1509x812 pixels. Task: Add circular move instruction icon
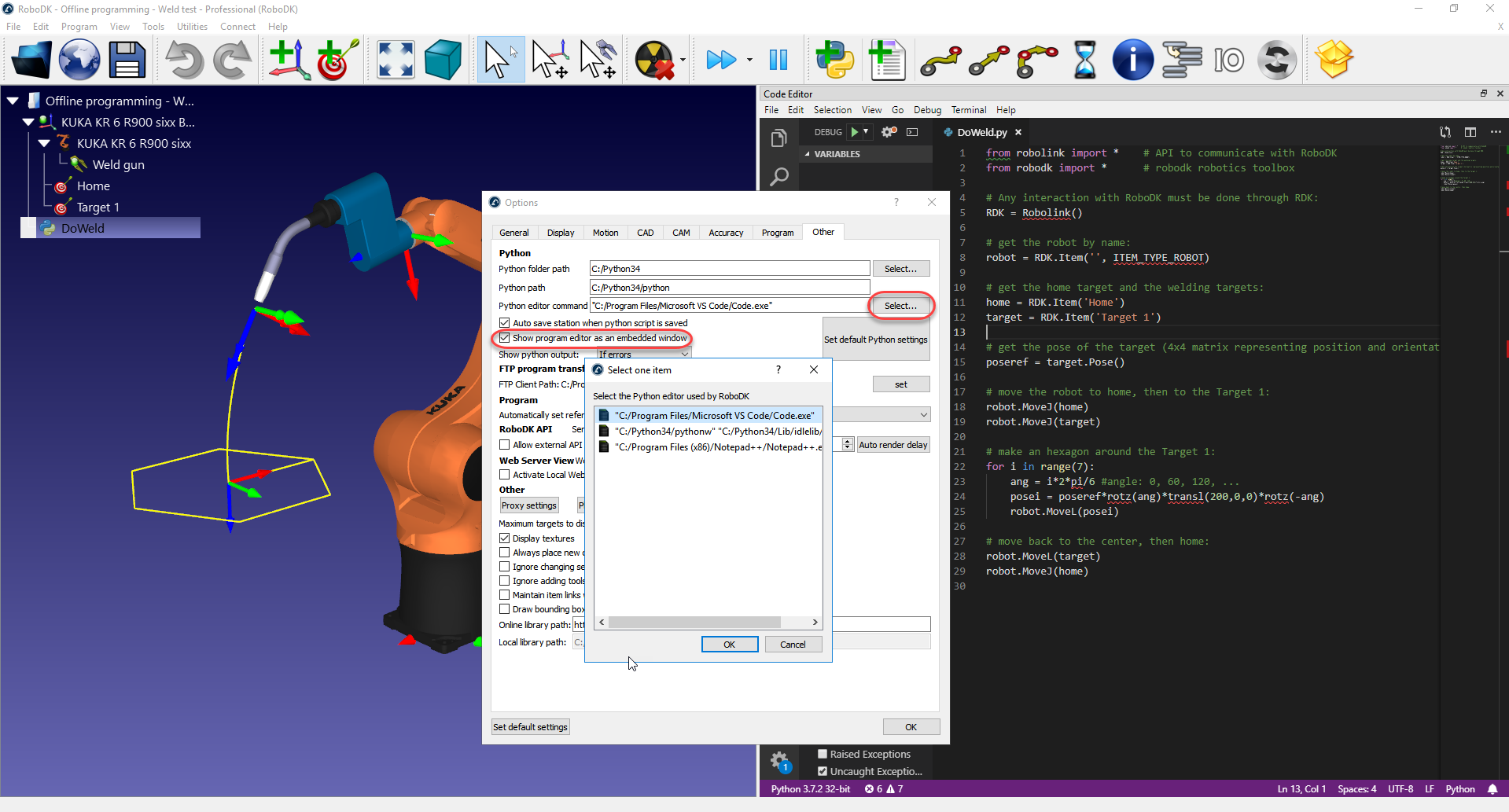1037,61
